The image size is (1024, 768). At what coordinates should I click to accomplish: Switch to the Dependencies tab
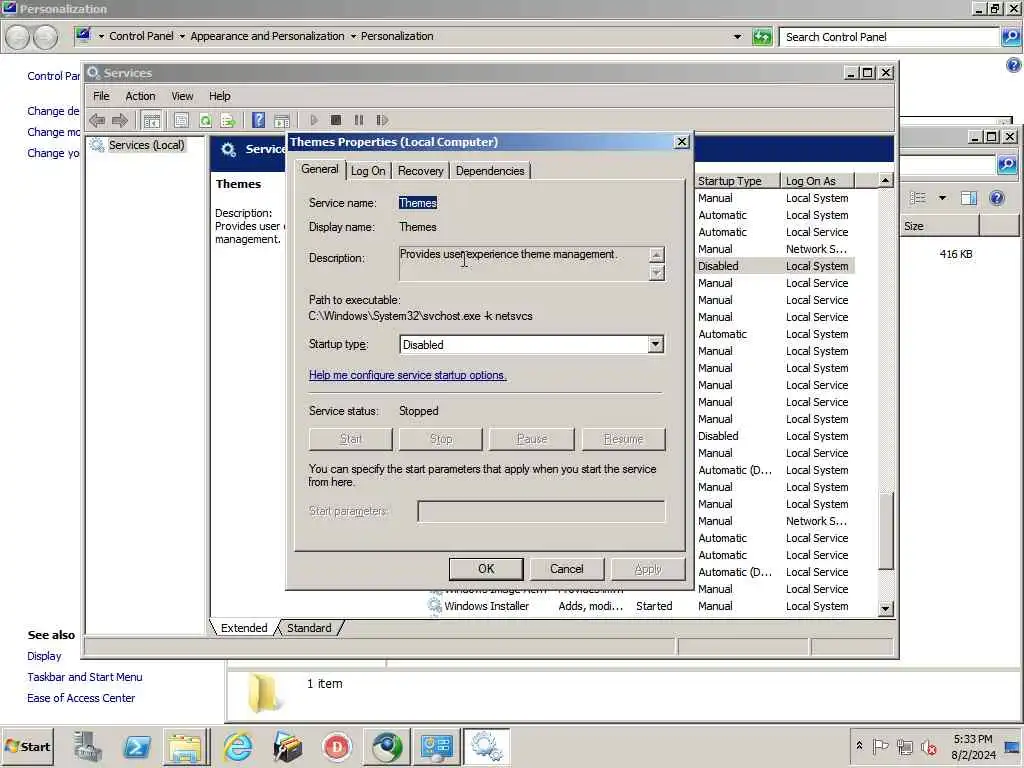coord(490,171)
